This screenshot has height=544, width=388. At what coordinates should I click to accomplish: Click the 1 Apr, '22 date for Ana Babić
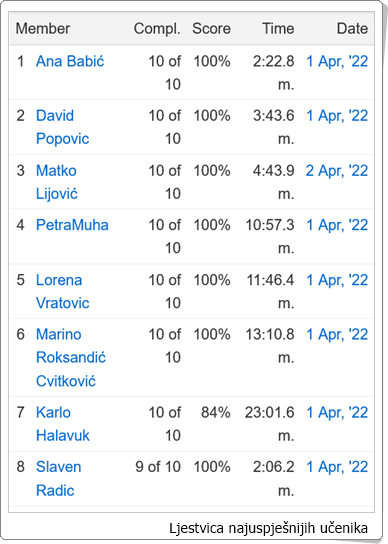(337, 61)
